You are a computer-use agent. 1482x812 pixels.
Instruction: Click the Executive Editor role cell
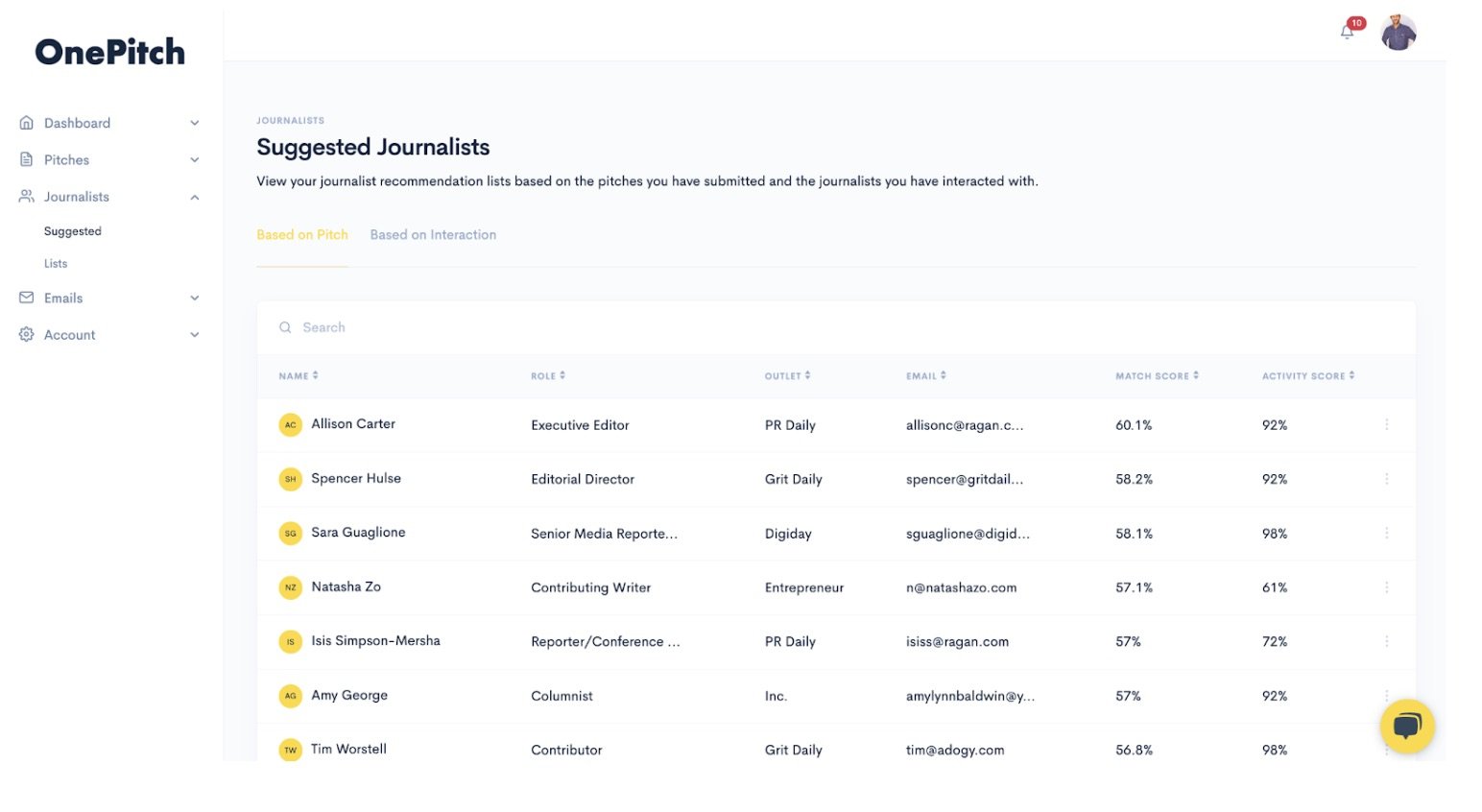pos(580,425)
